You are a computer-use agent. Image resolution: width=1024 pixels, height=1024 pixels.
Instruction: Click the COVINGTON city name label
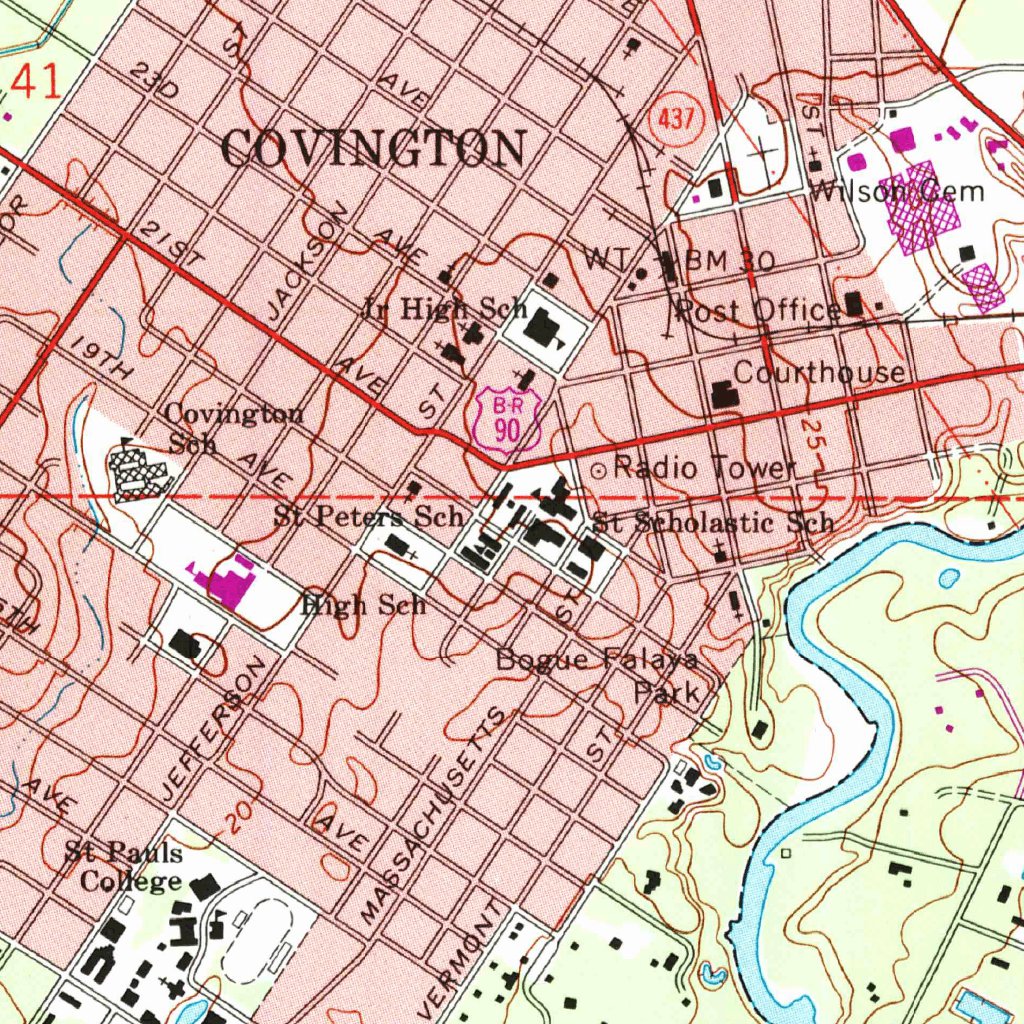point(373,149)
